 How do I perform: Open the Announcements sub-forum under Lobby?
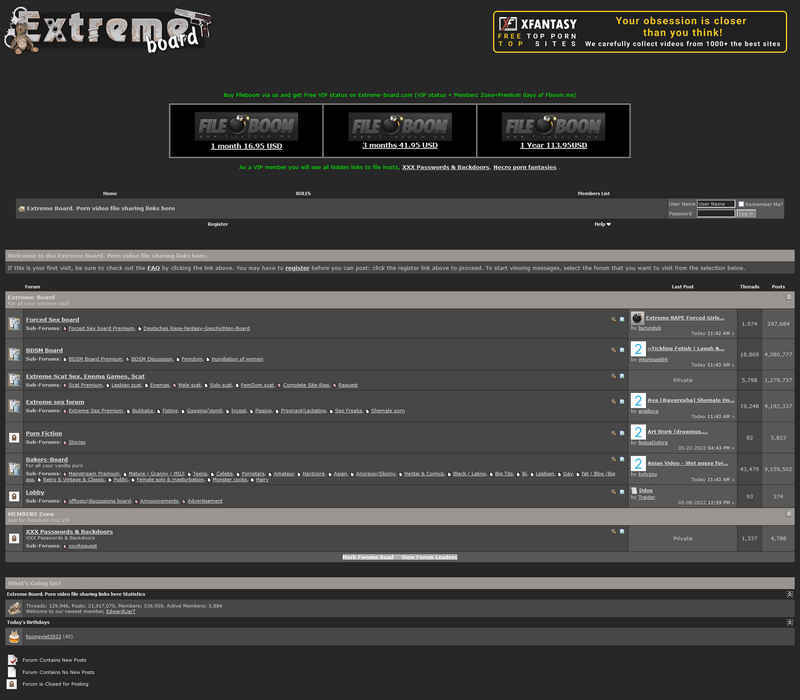coord(159,501)
